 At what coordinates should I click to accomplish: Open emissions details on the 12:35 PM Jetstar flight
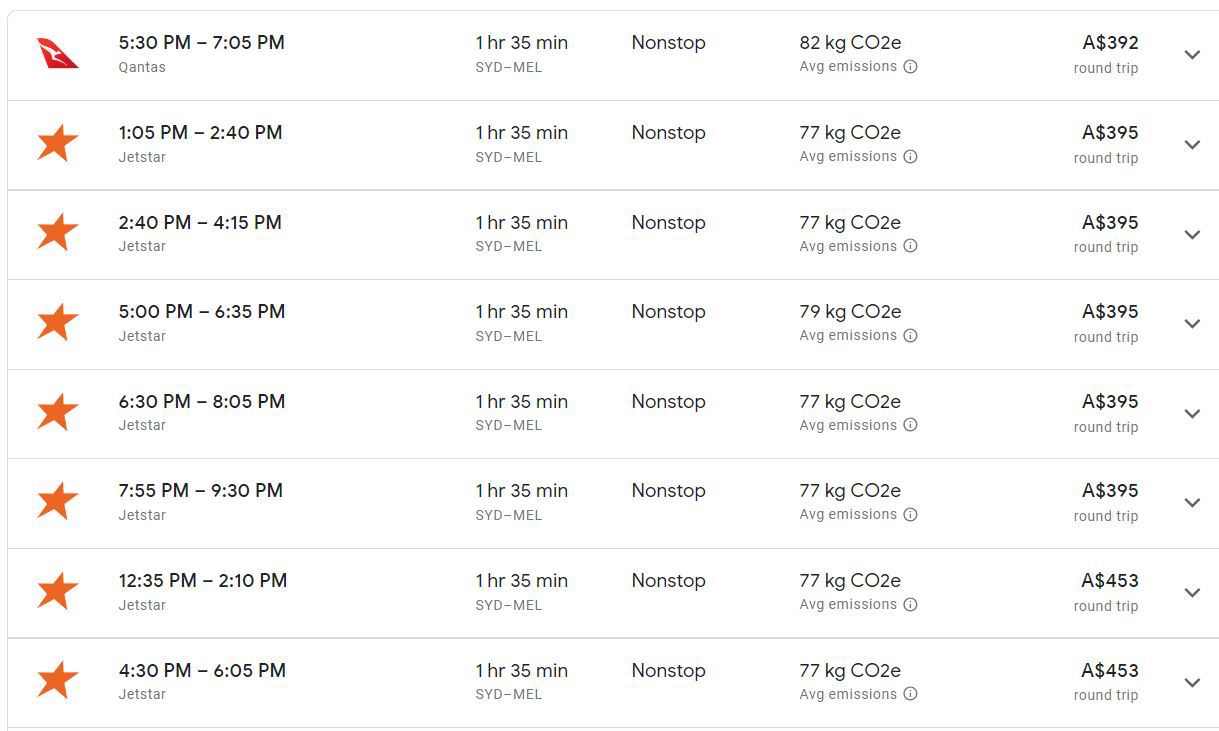910,605
